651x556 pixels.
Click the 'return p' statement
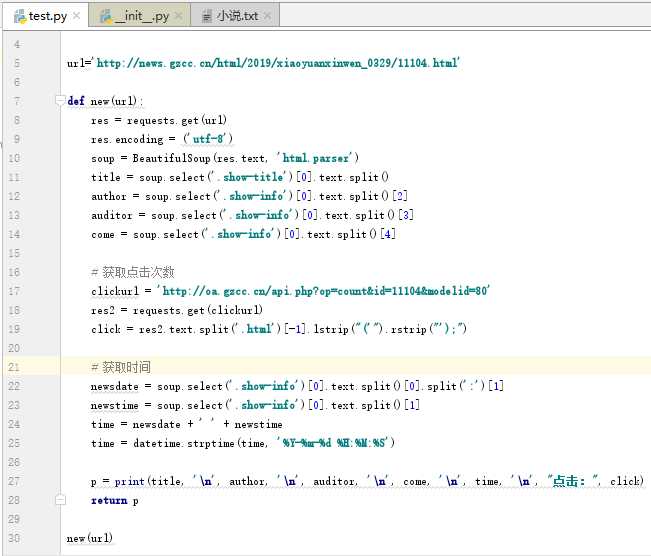(115, 500)
